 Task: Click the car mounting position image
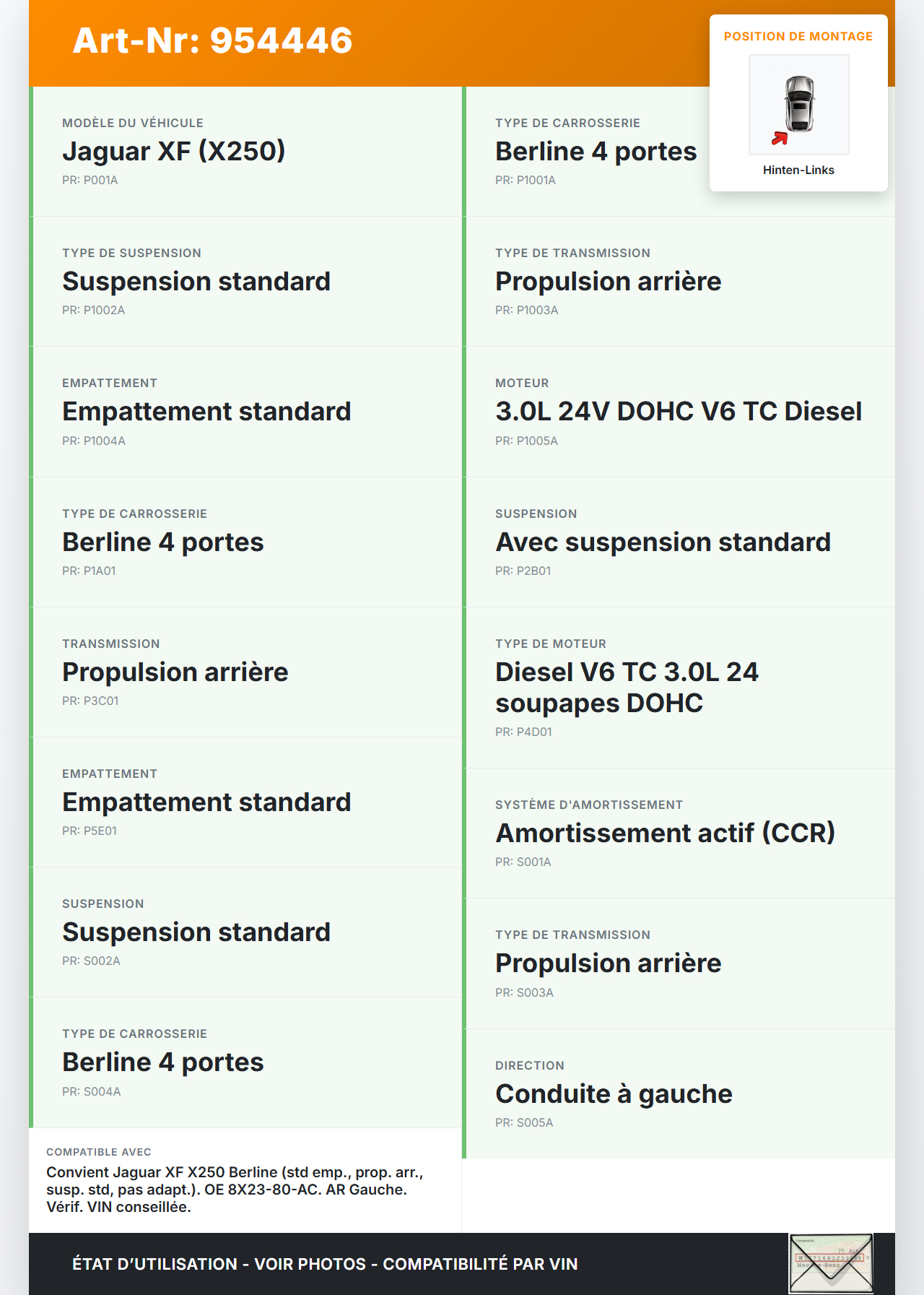pyautogui.click(x=798, y=105)
